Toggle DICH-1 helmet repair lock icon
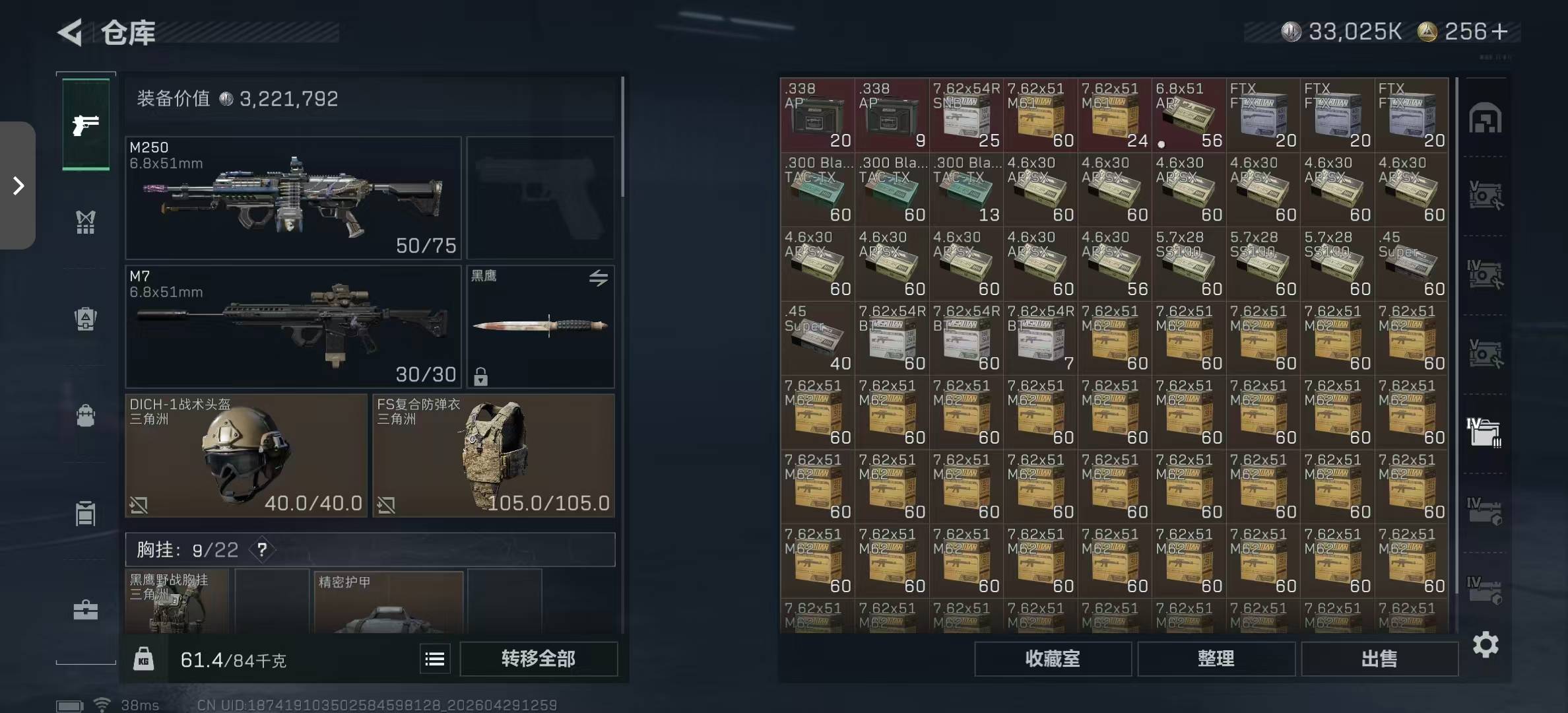Viewport: 1568px width, 713px height. pos(139,506)
